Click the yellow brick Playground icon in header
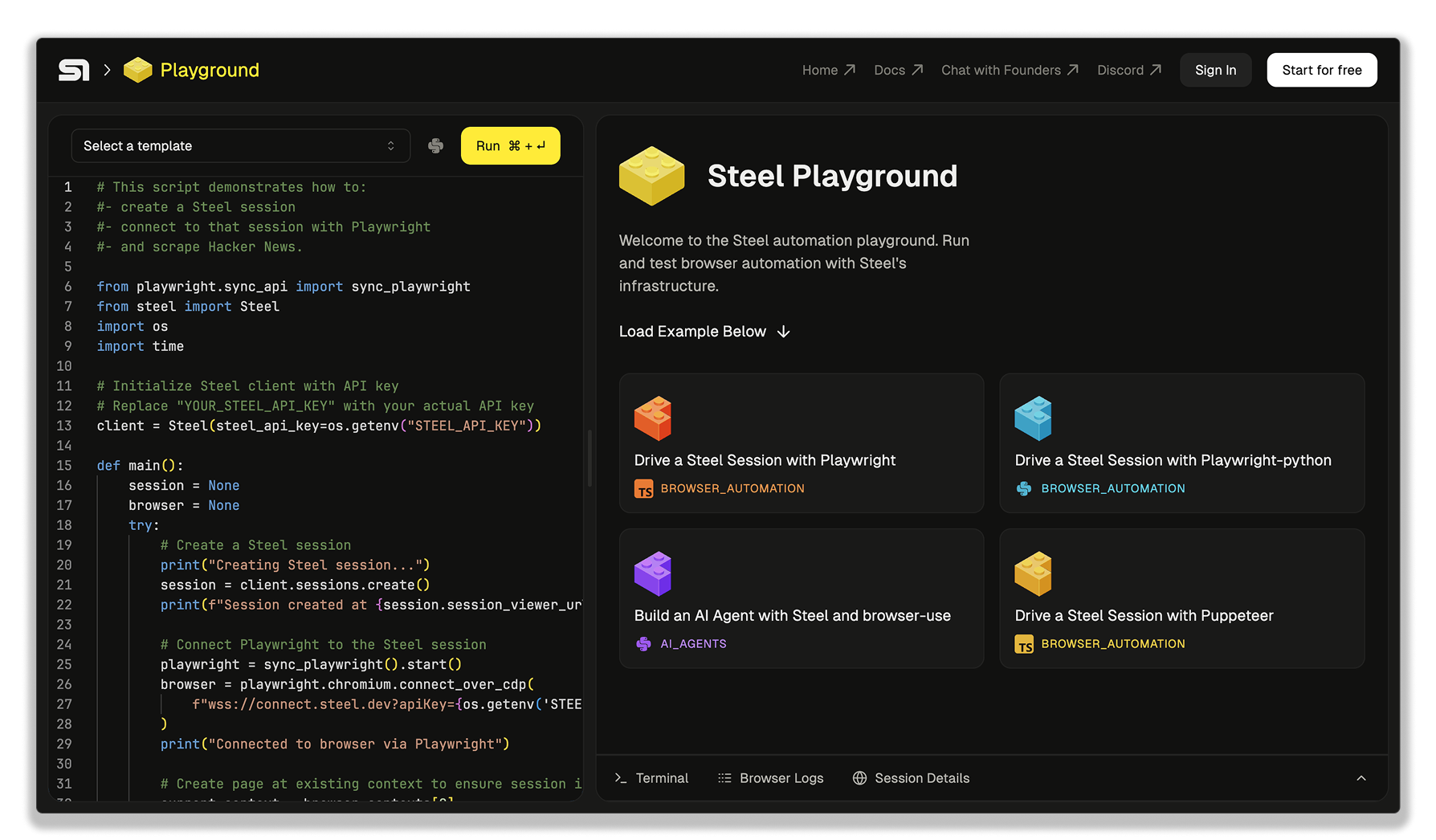Viewport: 1436px width, 840px height. tap(138, 70)
